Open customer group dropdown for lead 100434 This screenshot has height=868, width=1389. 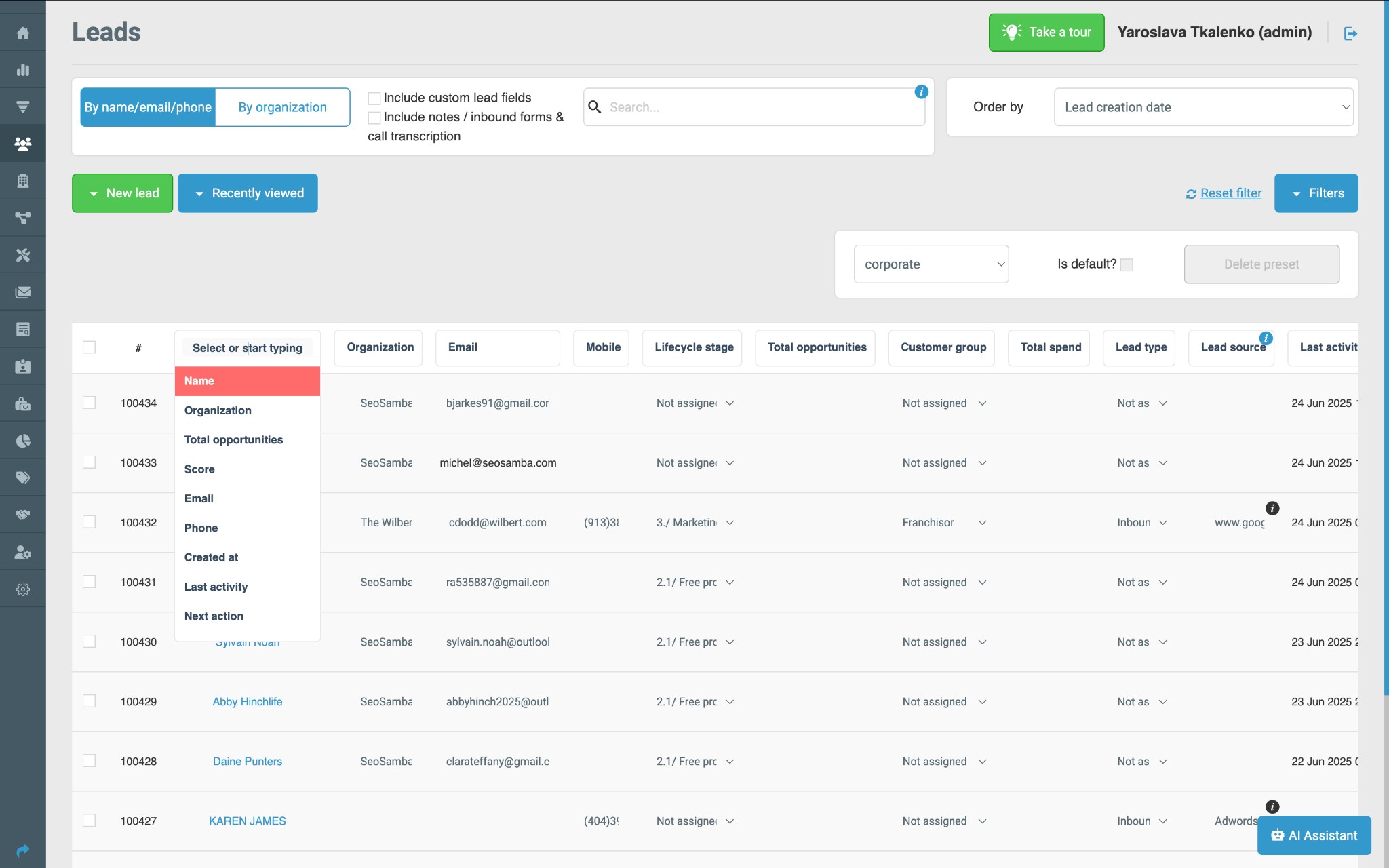[944, 403]
